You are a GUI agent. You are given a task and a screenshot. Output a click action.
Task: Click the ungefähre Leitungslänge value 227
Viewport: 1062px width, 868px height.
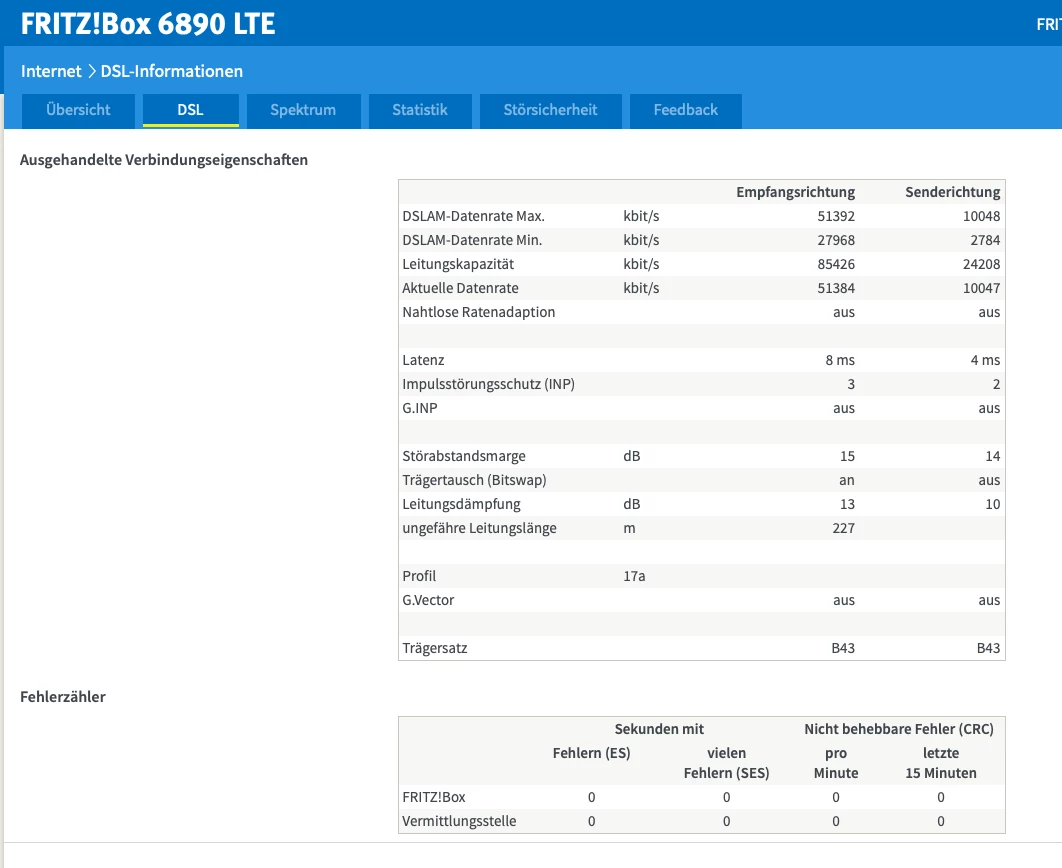843,528
